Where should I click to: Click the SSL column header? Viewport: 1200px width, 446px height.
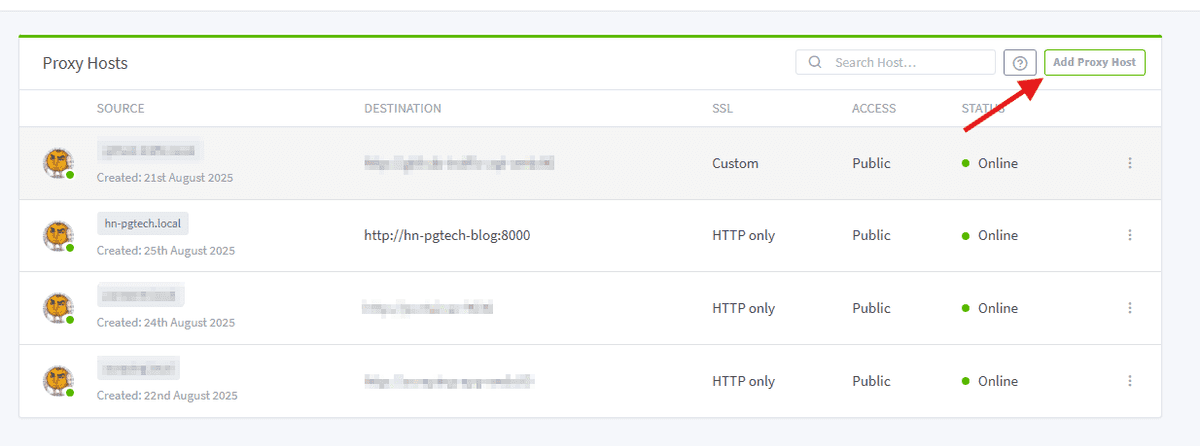pos(722,108)
